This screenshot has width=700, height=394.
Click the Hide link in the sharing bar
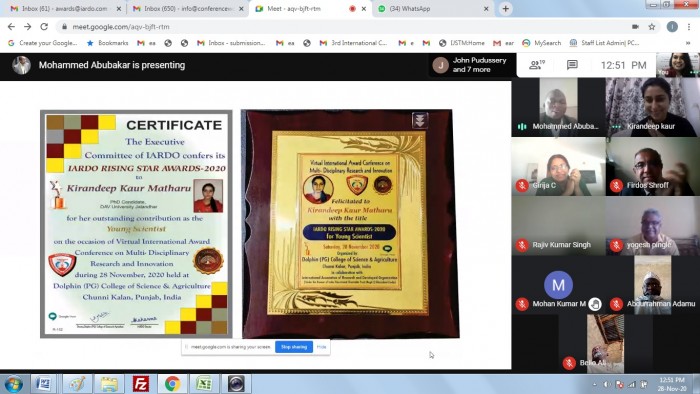pyautogui.click(x=321, y=347)
